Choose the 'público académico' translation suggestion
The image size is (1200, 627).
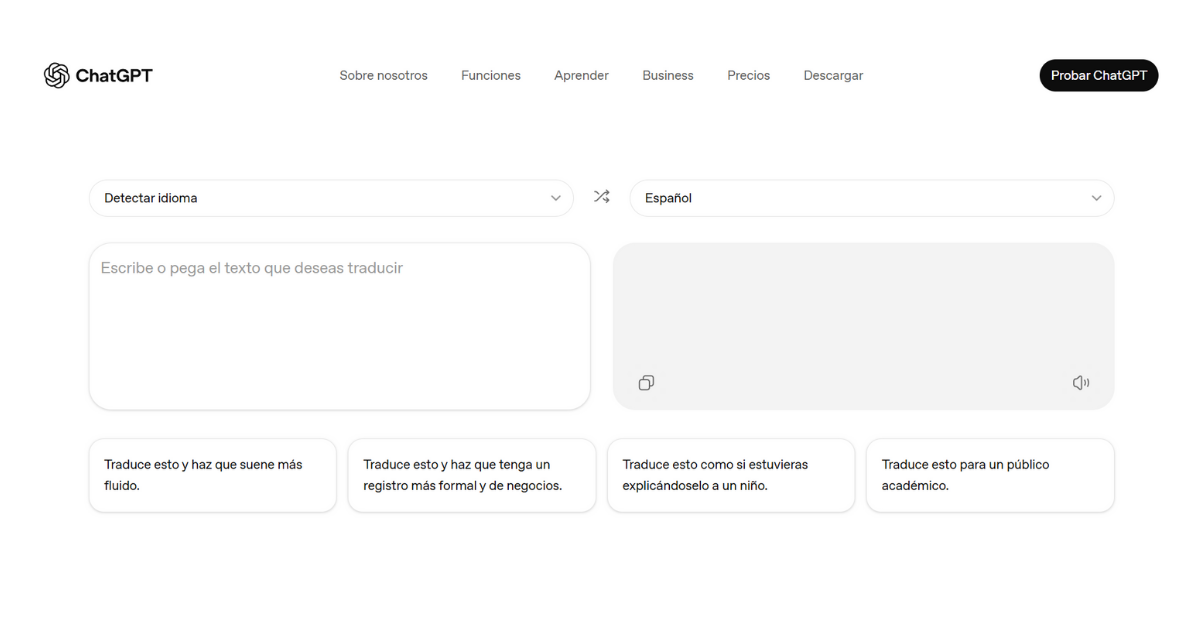[x=989, y=475]
